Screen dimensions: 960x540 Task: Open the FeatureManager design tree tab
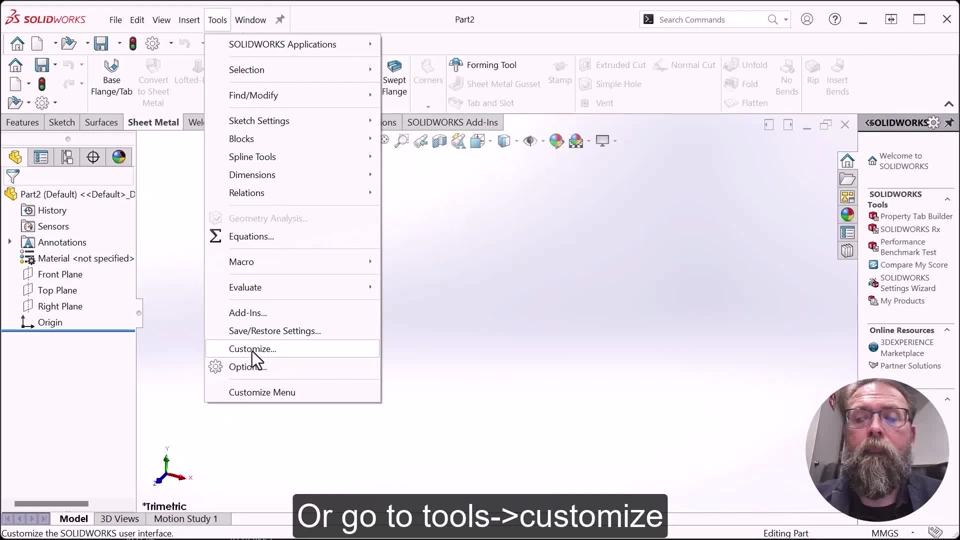point(15,157)
